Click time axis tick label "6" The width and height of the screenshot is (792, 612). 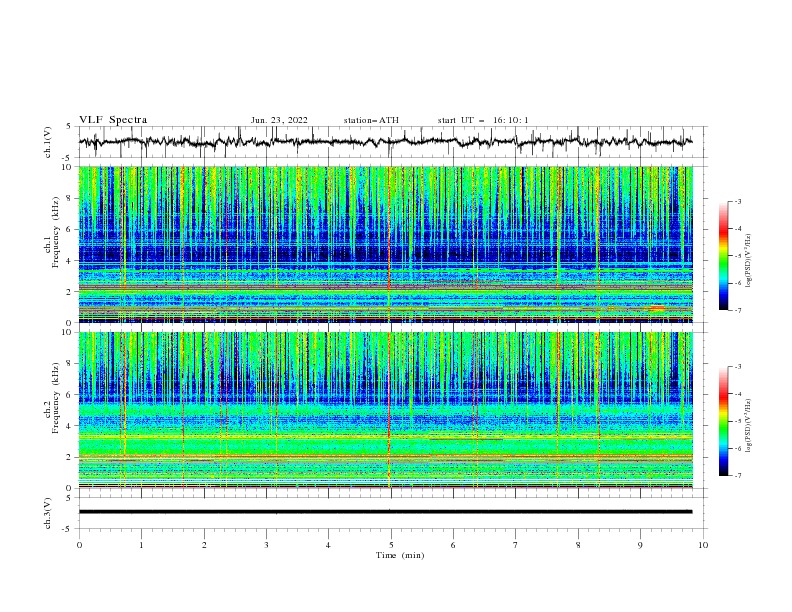point(453,545)
